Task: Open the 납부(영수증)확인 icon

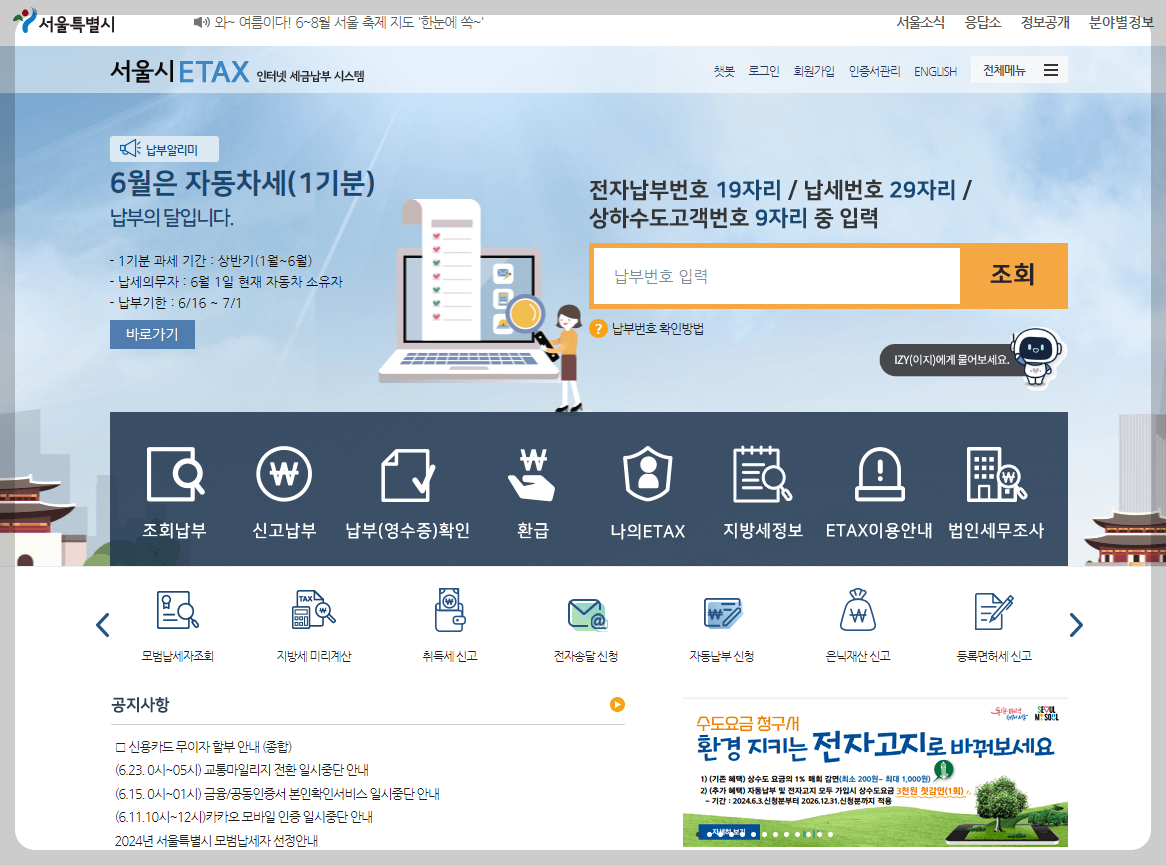Action: 408,475
